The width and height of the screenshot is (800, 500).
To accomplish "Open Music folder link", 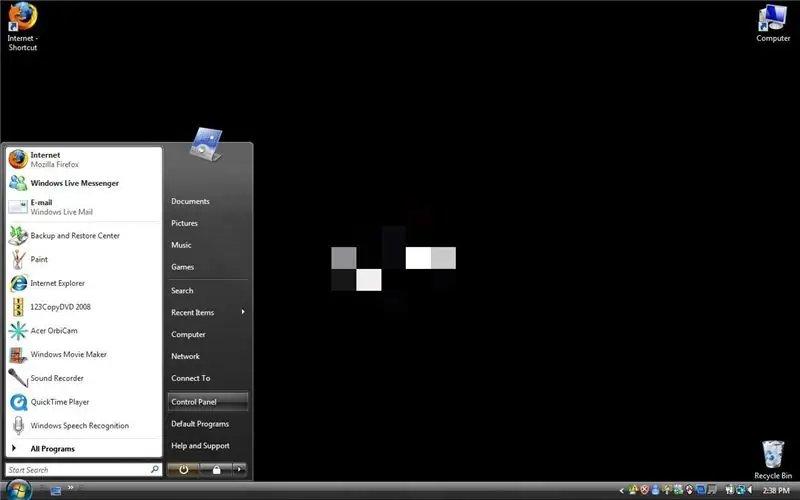I will (x=207, y=245).
